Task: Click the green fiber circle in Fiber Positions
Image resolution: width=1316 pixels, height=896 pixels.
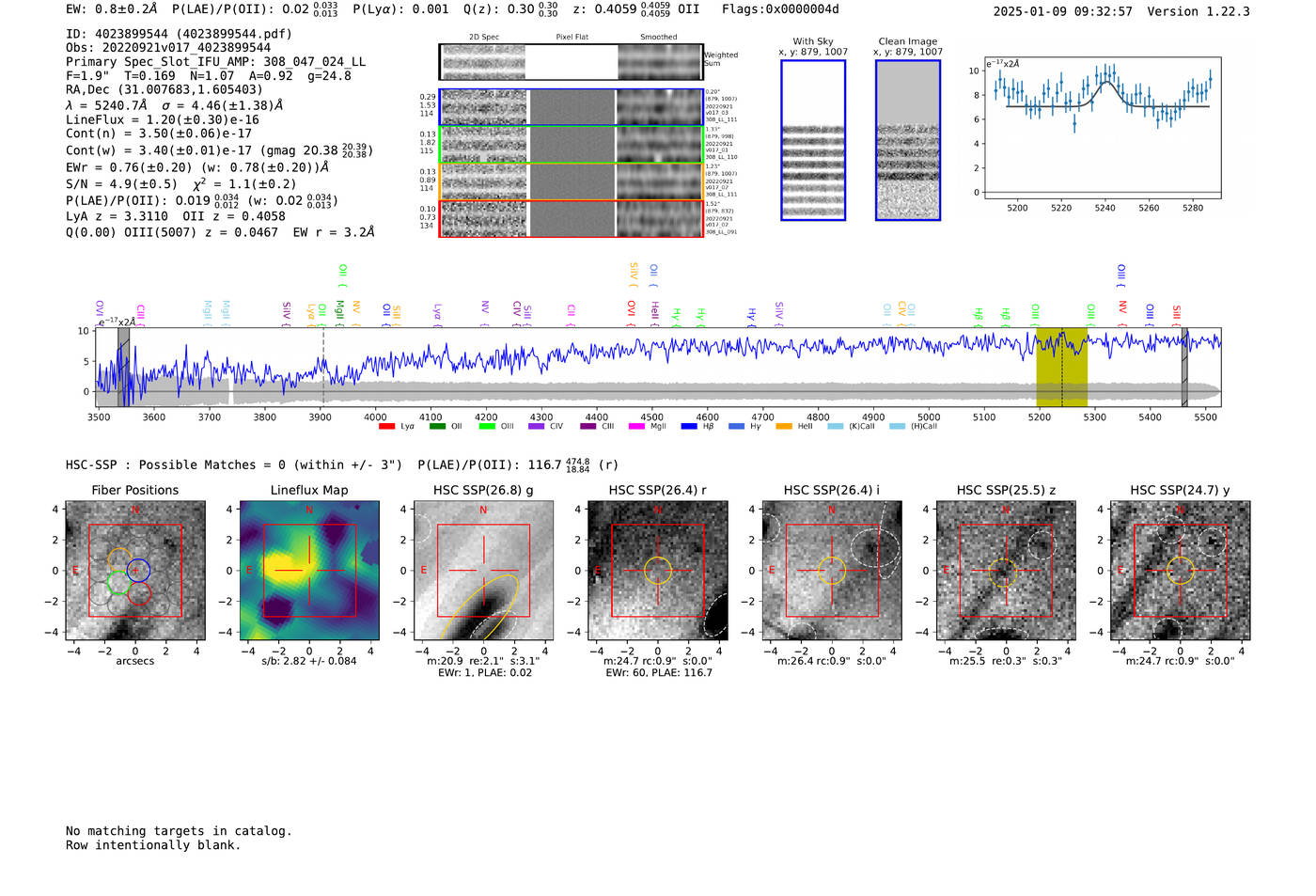Action: point(118,582)
